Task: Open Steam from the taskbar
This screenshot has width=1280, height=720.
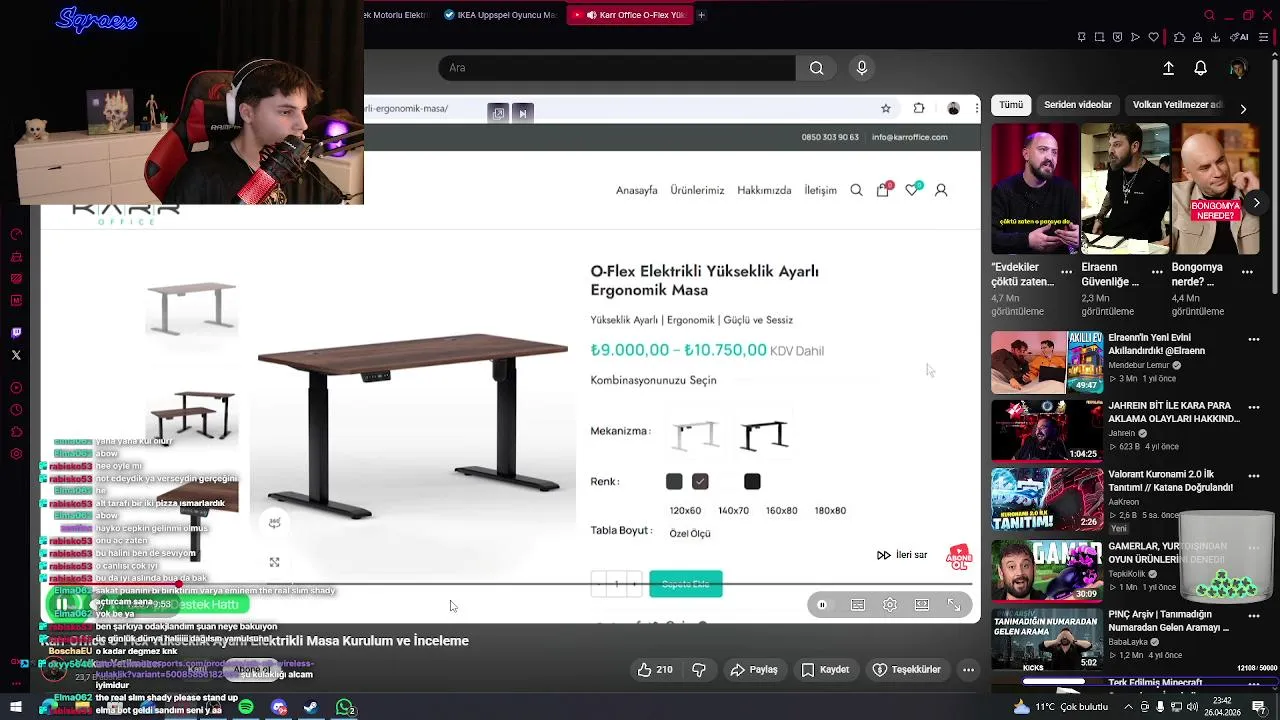Action: coord(311,708)
